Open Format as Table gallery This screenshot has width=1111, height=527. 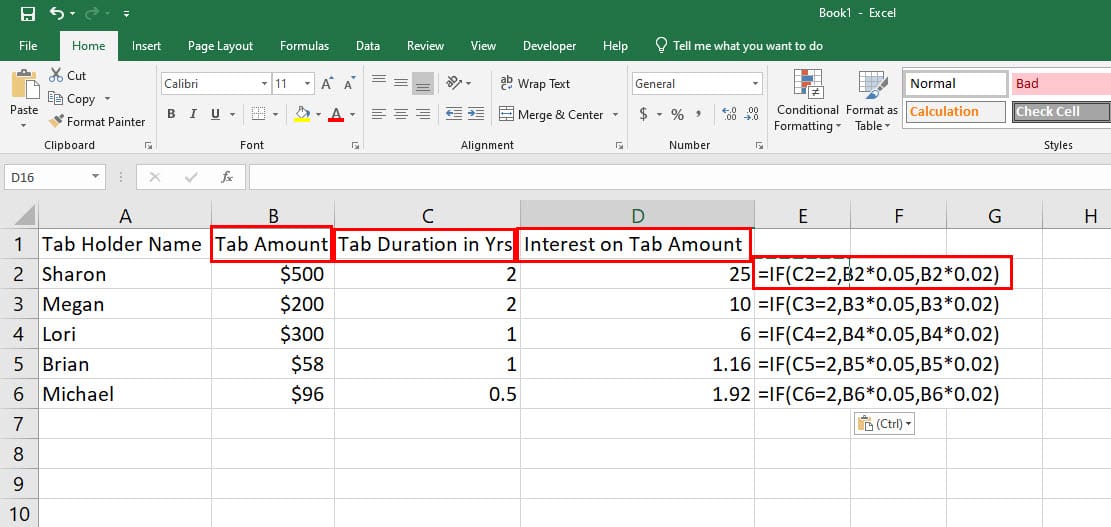(872, 101)
